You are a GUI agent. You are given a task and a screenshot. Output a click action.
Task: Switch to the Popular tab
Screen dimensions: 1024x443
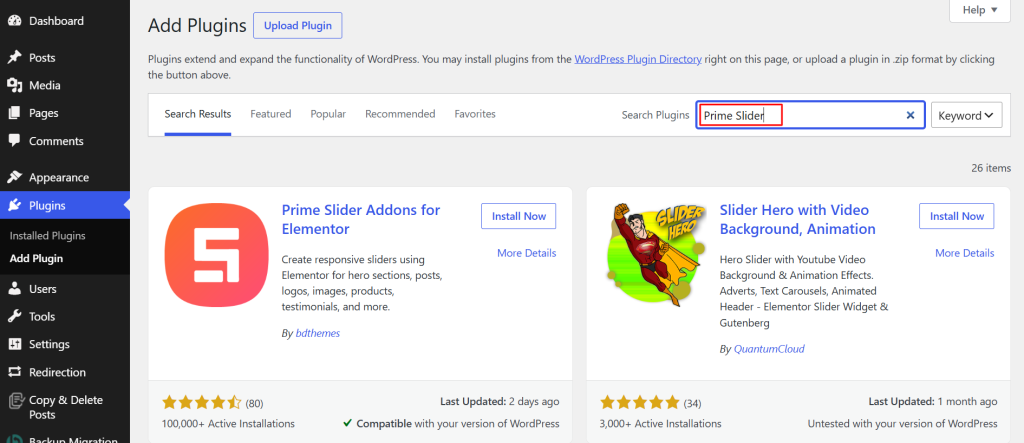point(328,114)
